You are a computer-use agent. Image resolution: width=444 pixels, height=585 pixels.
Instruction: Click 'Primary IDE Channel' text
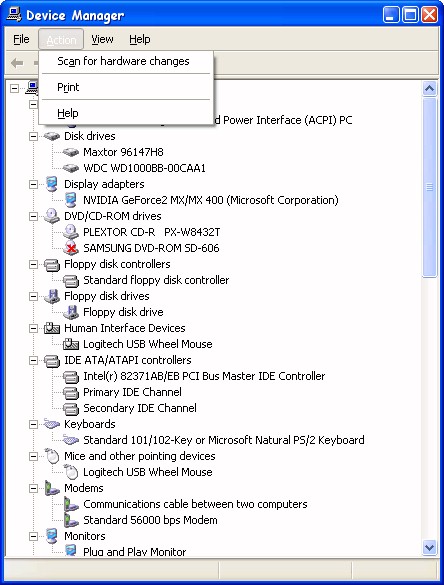132,392
